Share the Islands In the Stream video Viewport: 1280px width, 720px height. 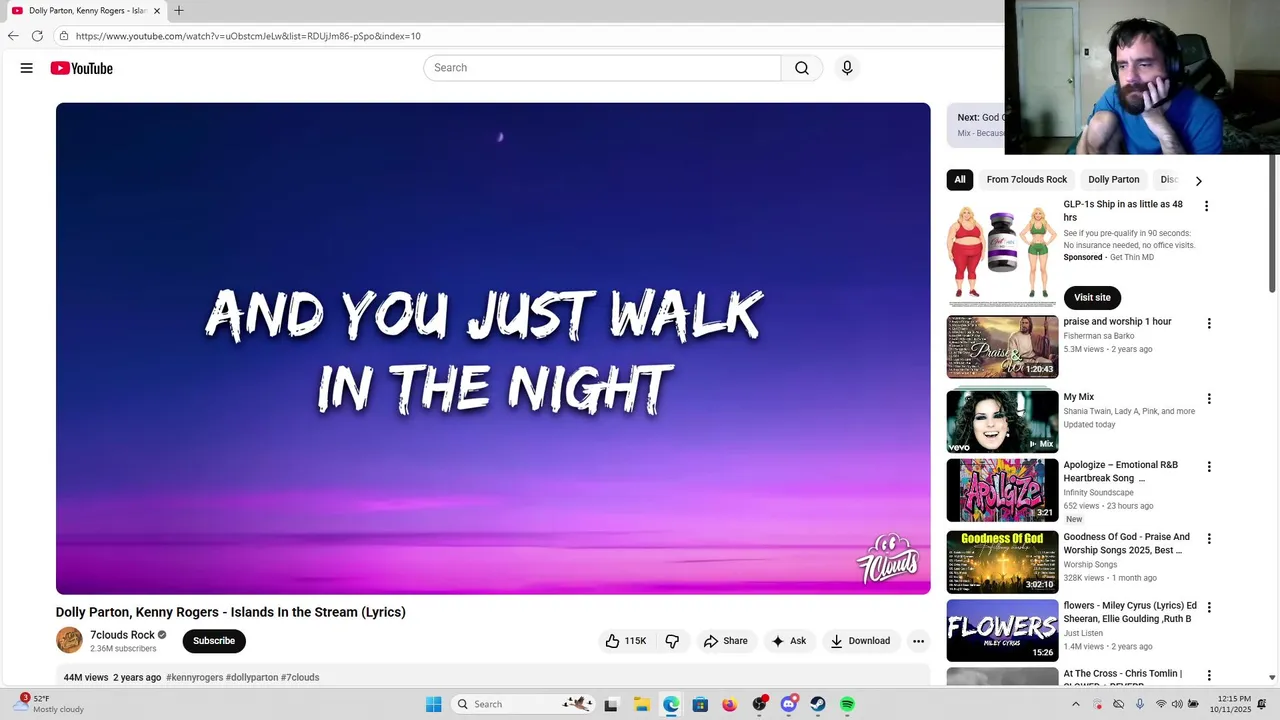point(726,641)
